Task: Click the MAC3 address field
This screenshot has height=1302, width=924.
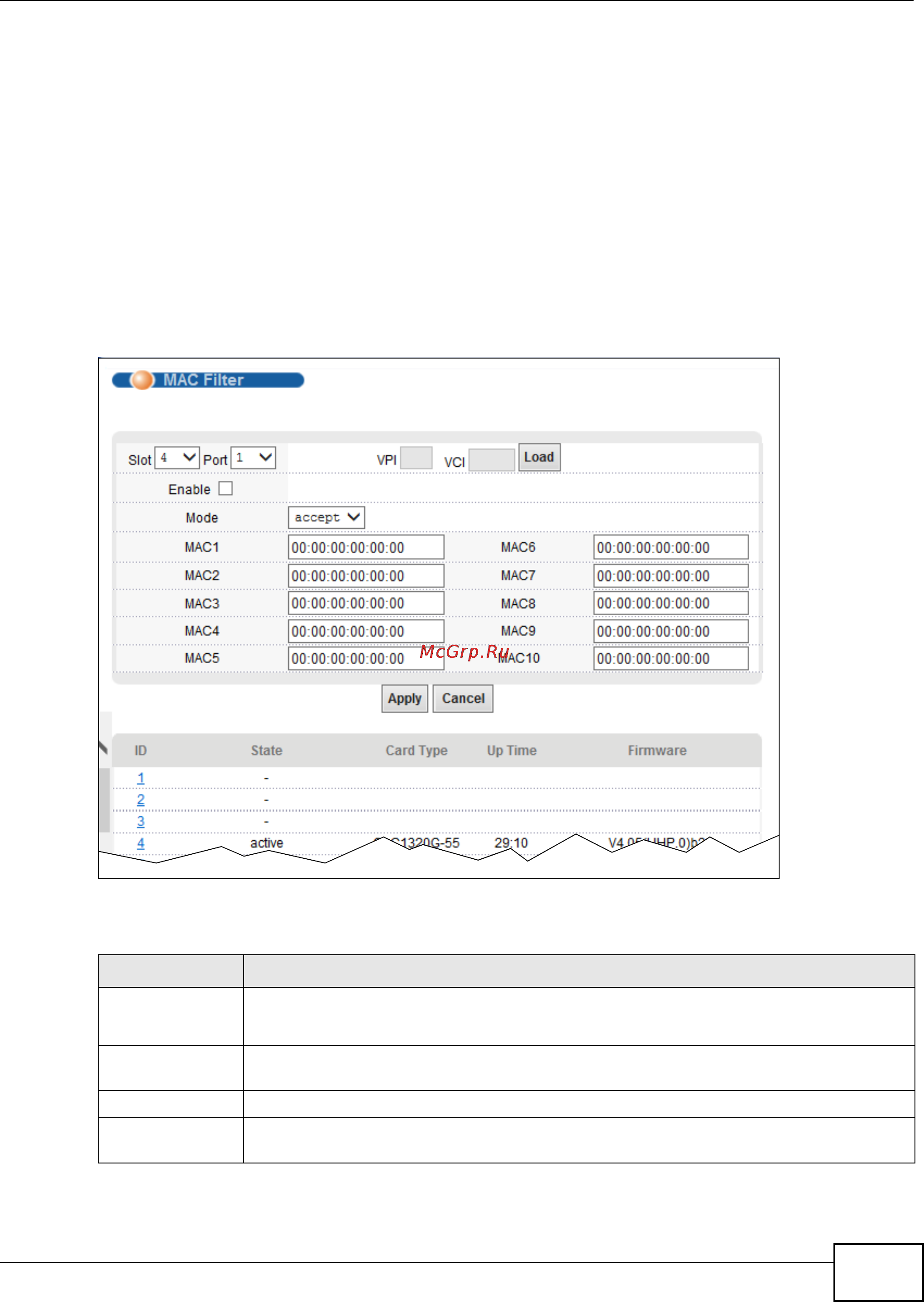Action: (366, 603)
